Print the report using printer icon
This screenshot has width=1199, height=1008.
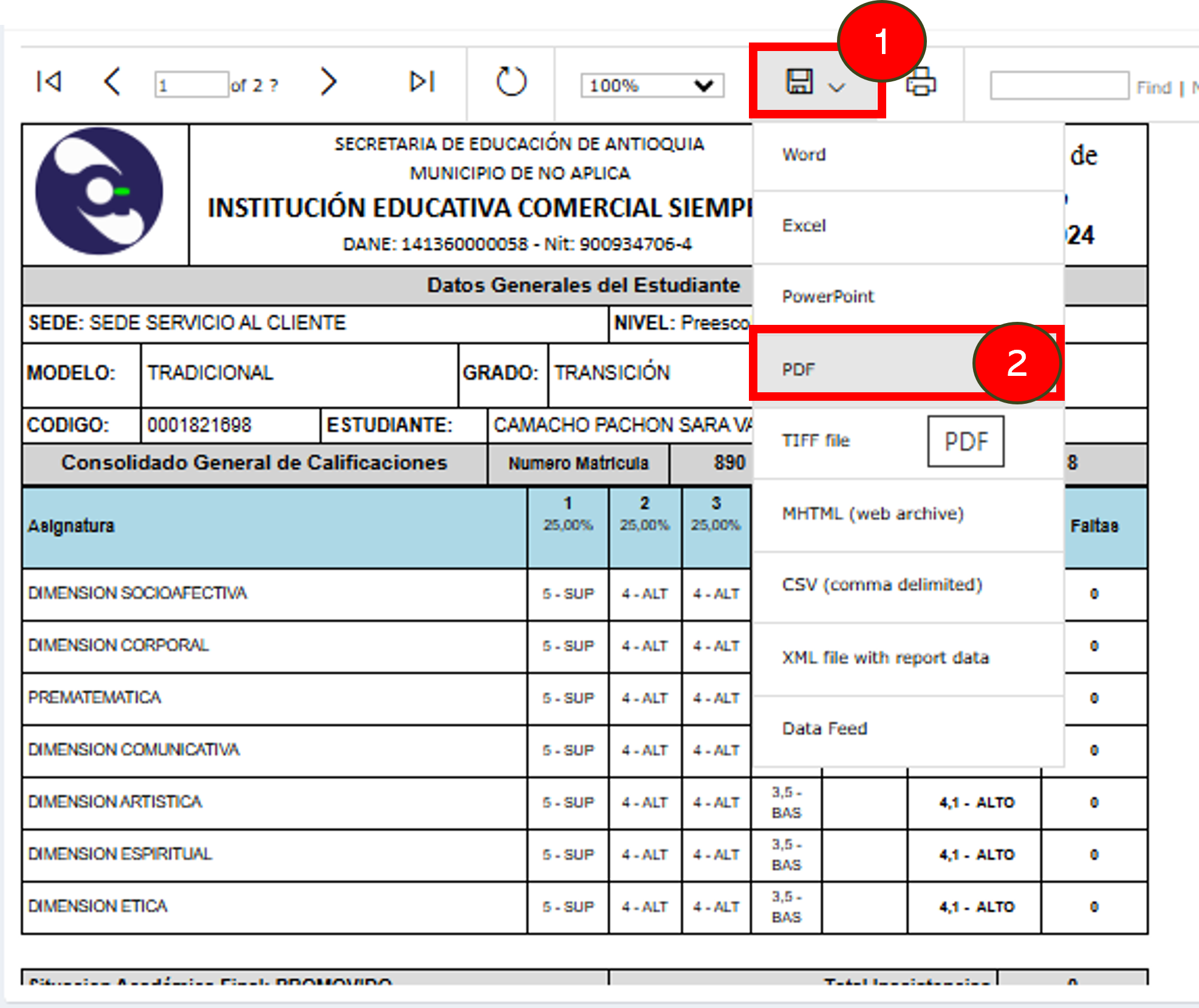[921, 82]
